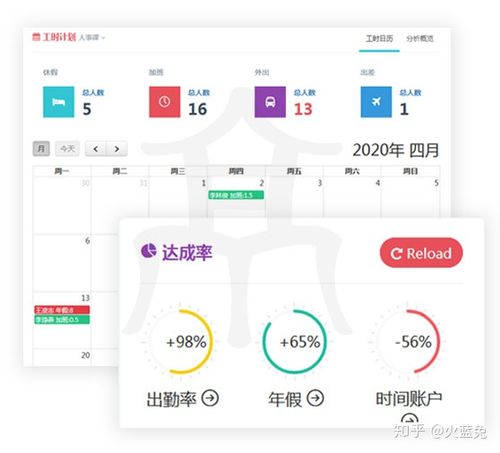
Task: Click the blue airplane icon for 出差
Action: [x=376, y=102]
